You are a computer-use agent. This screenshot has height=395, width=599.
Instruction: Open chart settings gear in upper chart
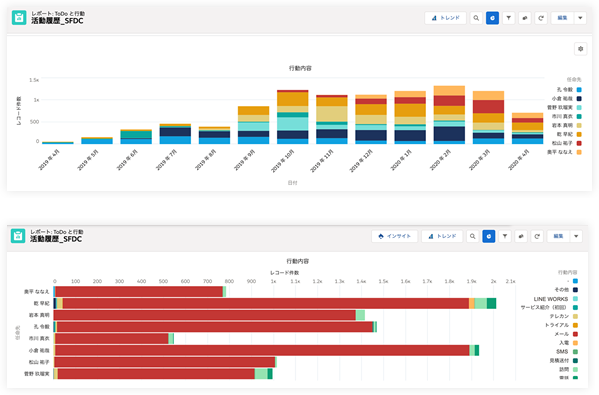pyautogui.click(x=580, y=49)
